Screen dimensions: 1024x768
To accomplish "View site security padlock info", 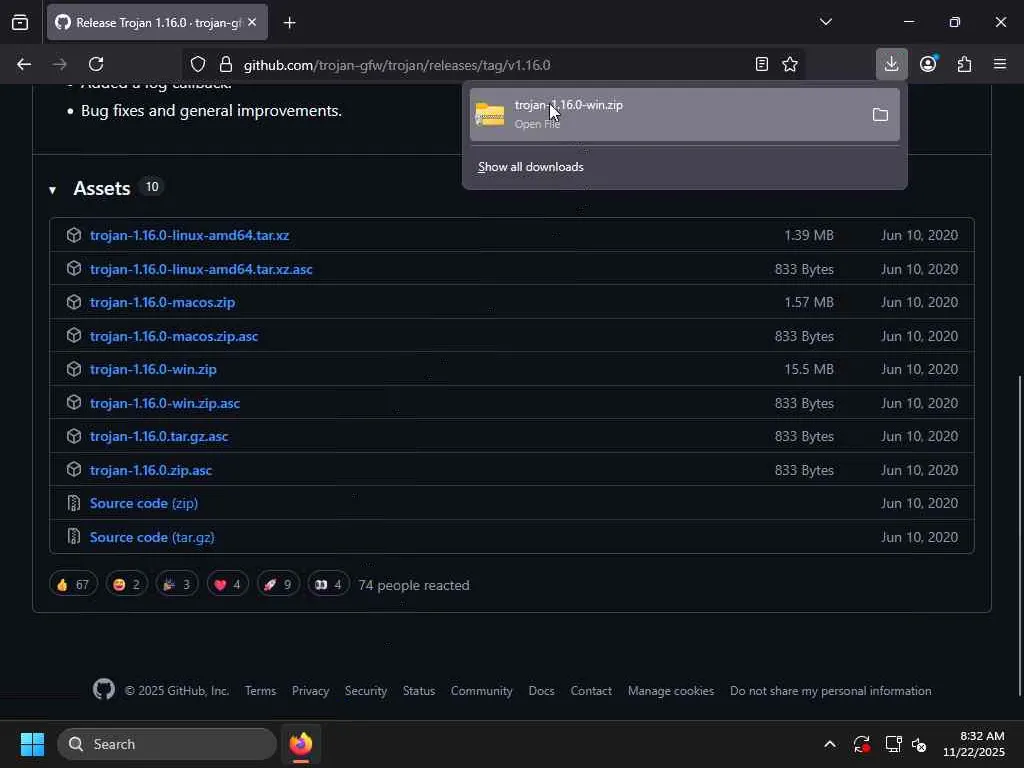I will pos(226,64).
